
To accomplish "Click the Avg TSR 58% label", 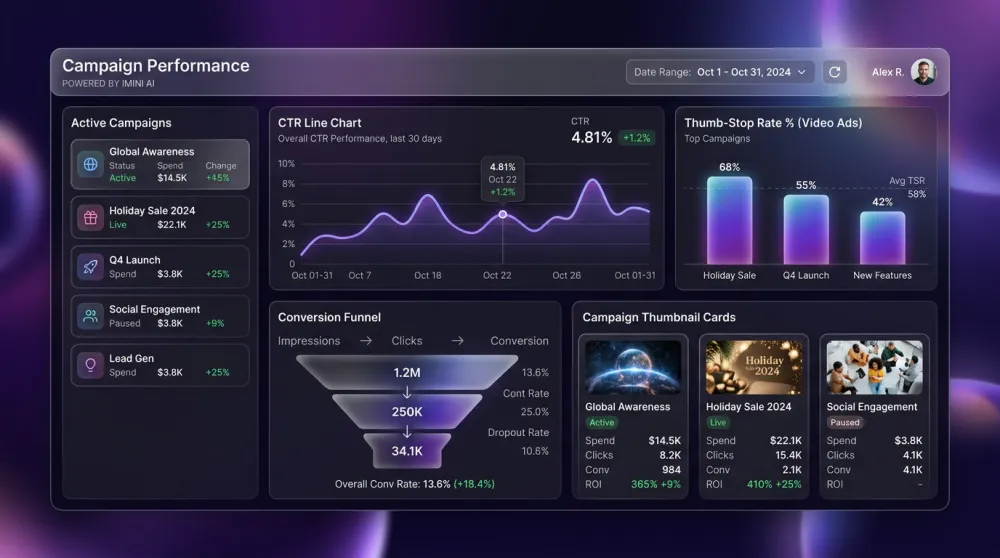I will tap(908, 187).
